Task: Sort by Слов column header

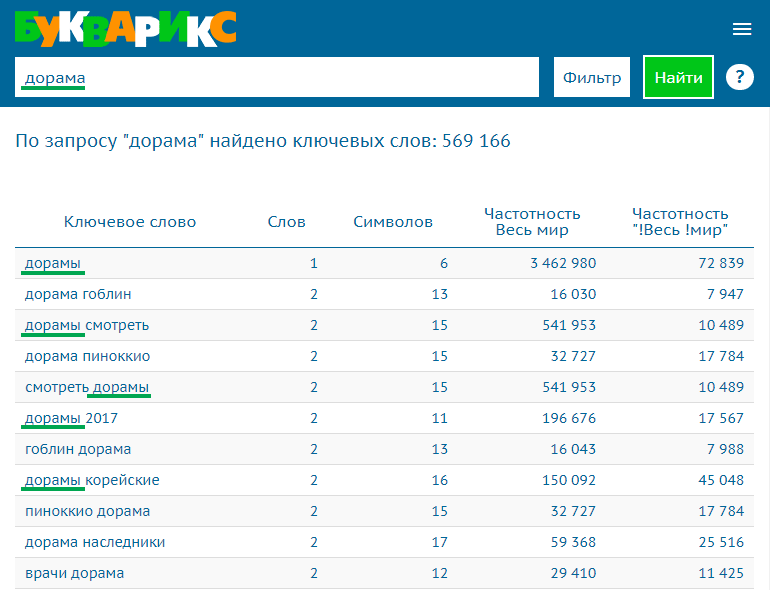Action: (x=287, y=222)
